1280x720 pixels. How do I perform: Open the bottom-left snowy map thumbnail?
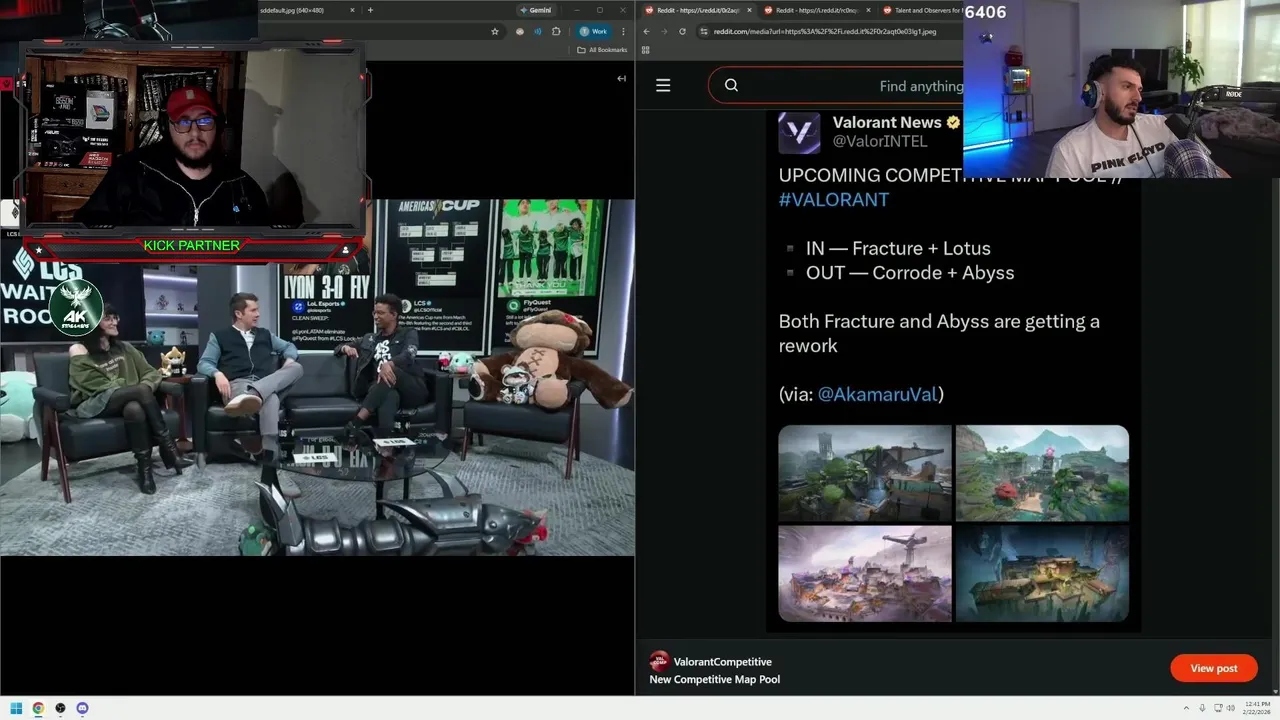pos(865,573)
